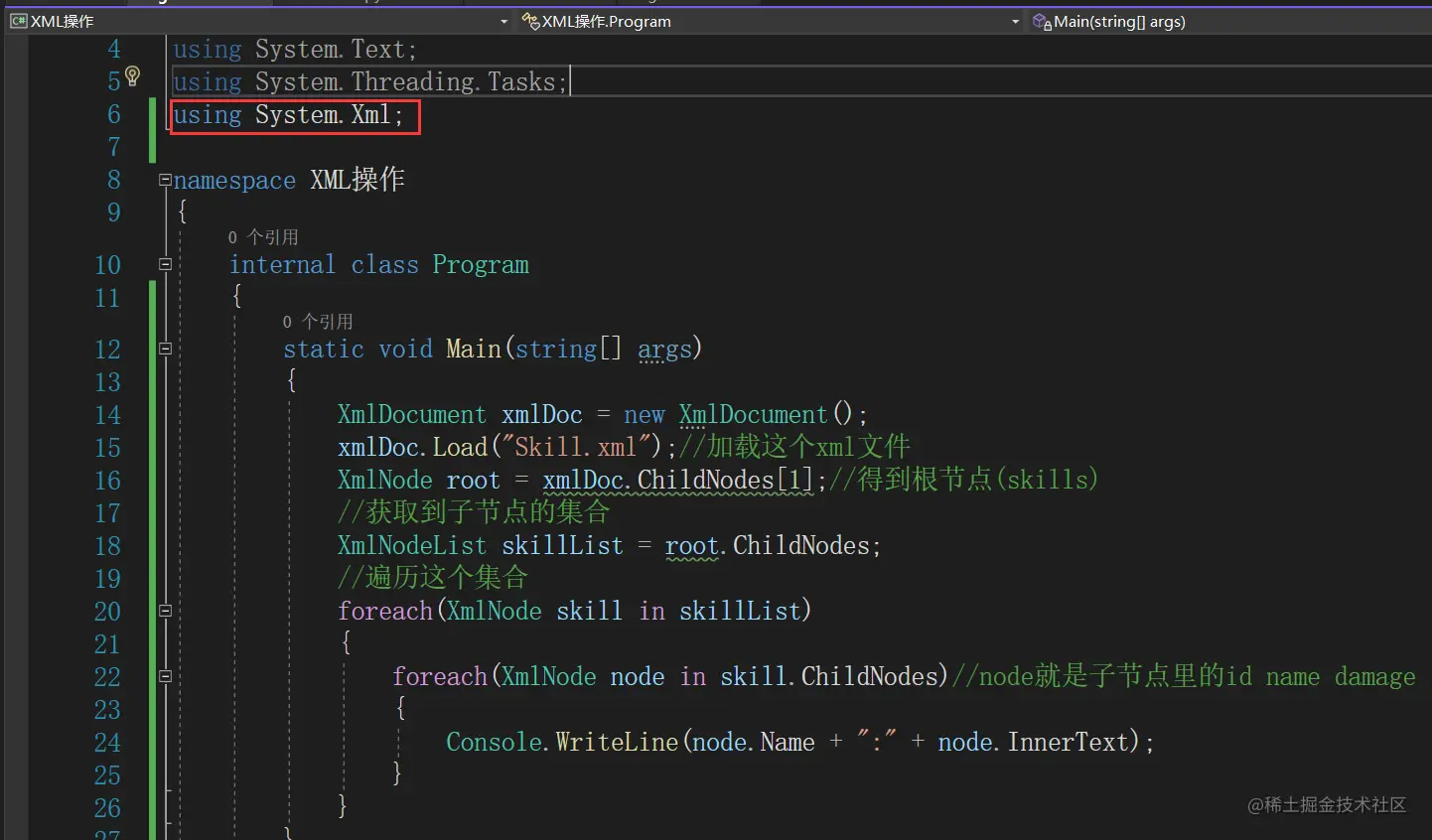
Task: Open the file path dropdown after XML操作
Action: (503, 21)
